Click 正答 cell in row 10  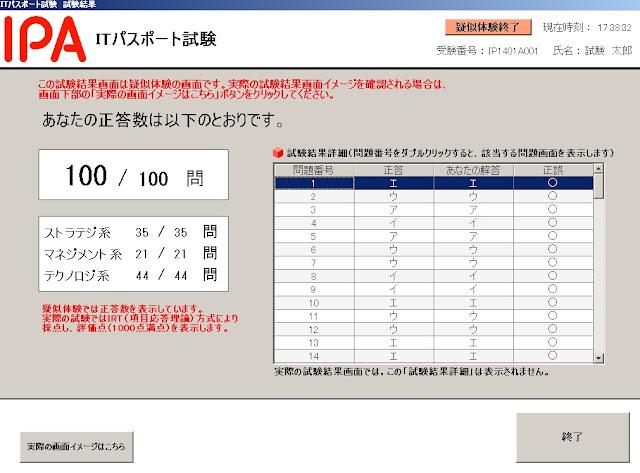(393, 303)
